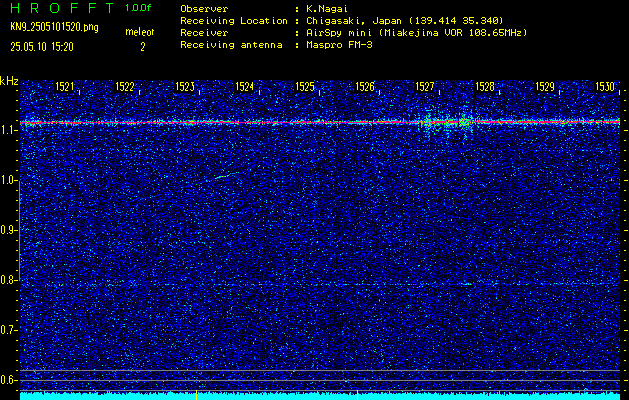Click the Receiver field label

coord(204,32)
